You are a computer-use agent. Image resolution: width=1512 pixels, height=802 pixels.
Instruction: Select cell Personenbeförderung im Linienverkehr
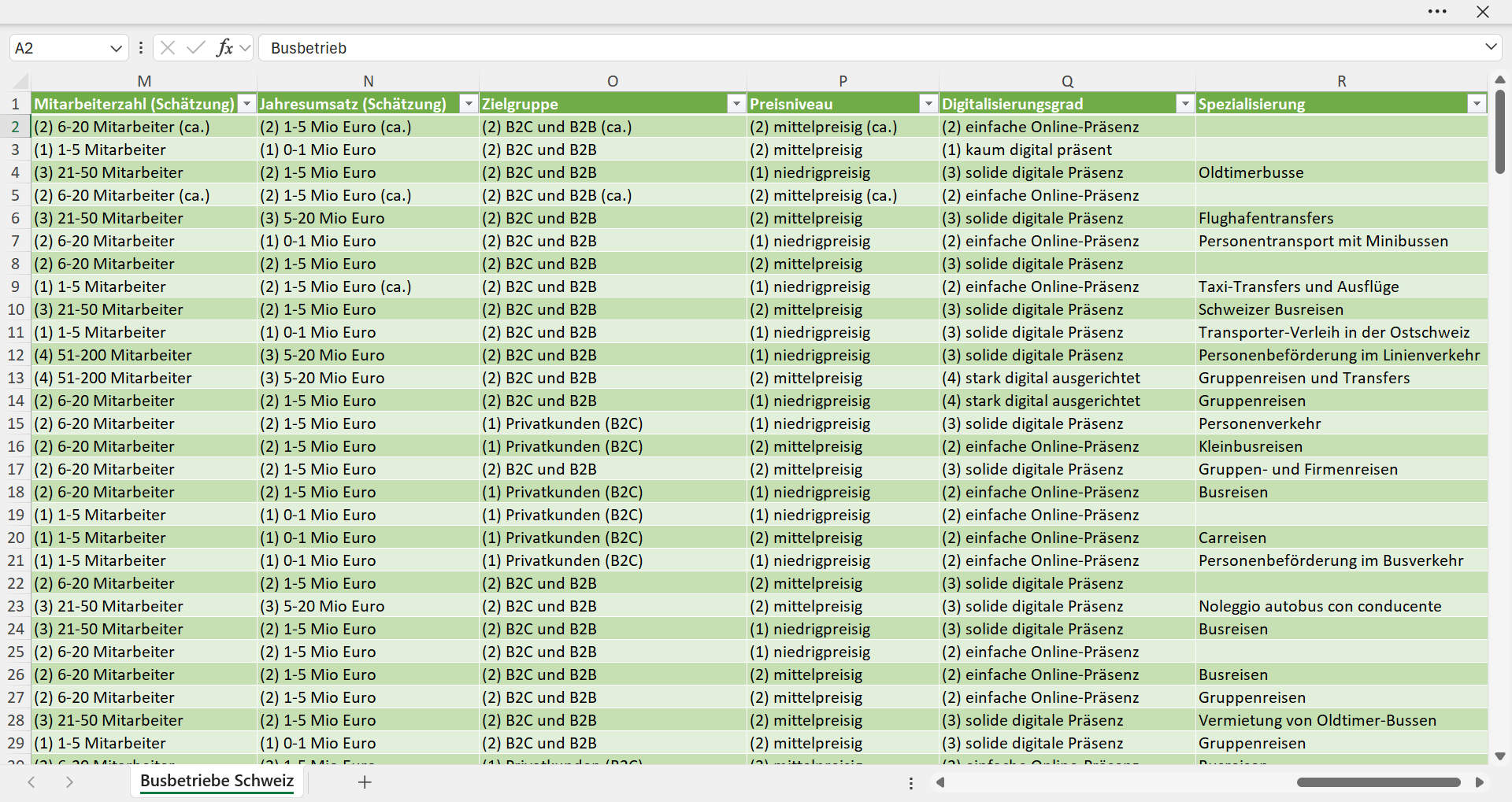coord(1341,355)
